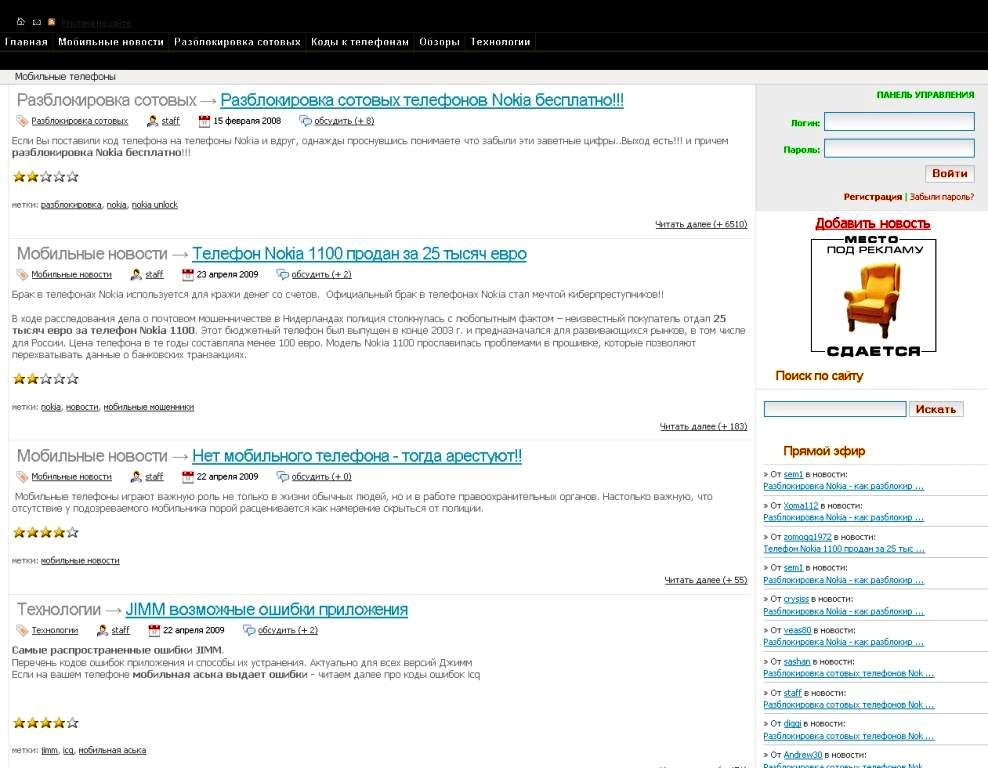Click the calendar icon beside '23 апреля 2009'
Viewport: 988px width, 768px height.
coord(188,275)
